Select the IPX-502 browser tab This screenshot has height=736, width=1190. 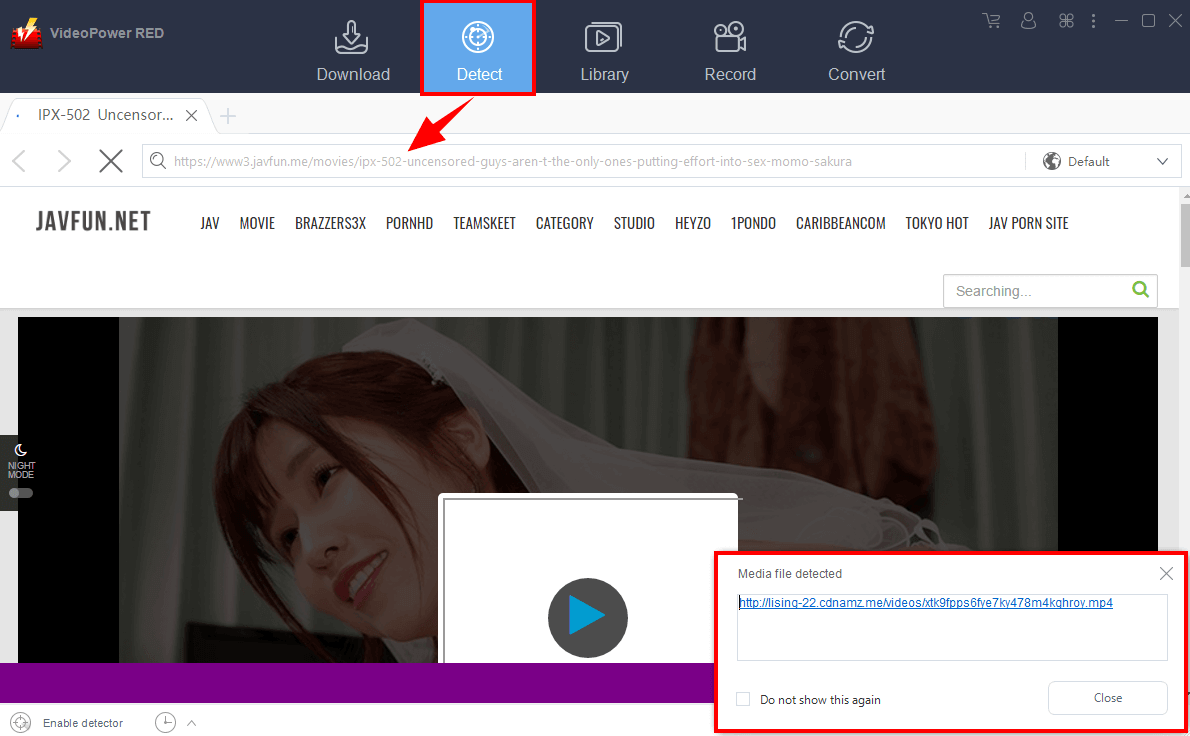point(105,115)
